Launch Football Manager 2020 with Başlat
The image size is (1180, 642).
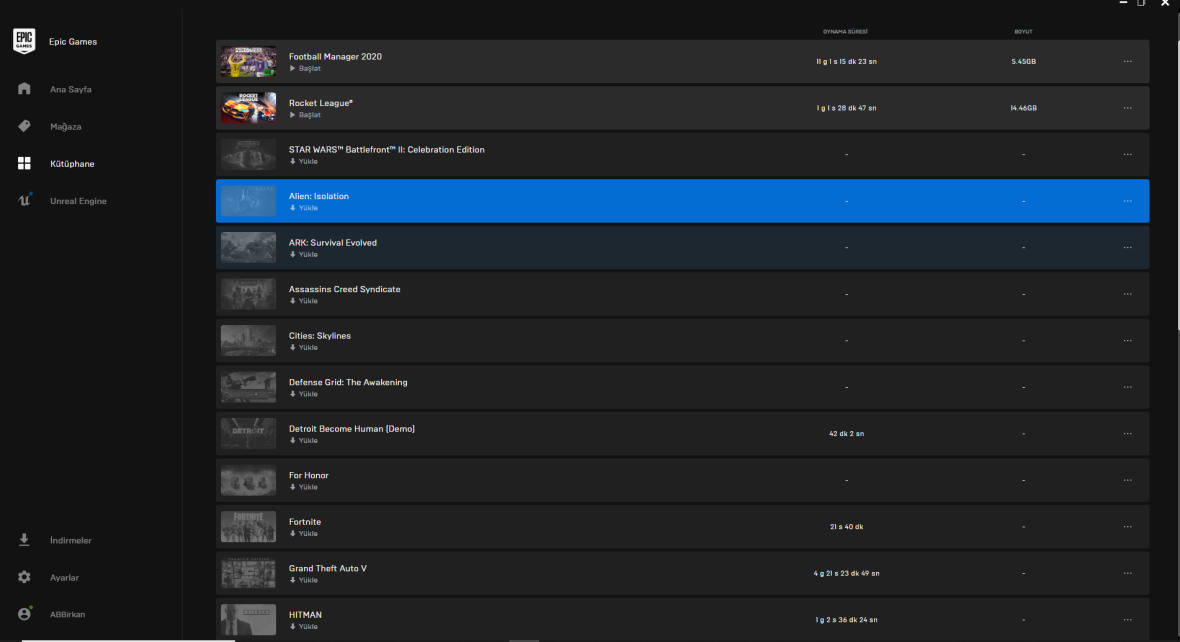coord(306,68)
